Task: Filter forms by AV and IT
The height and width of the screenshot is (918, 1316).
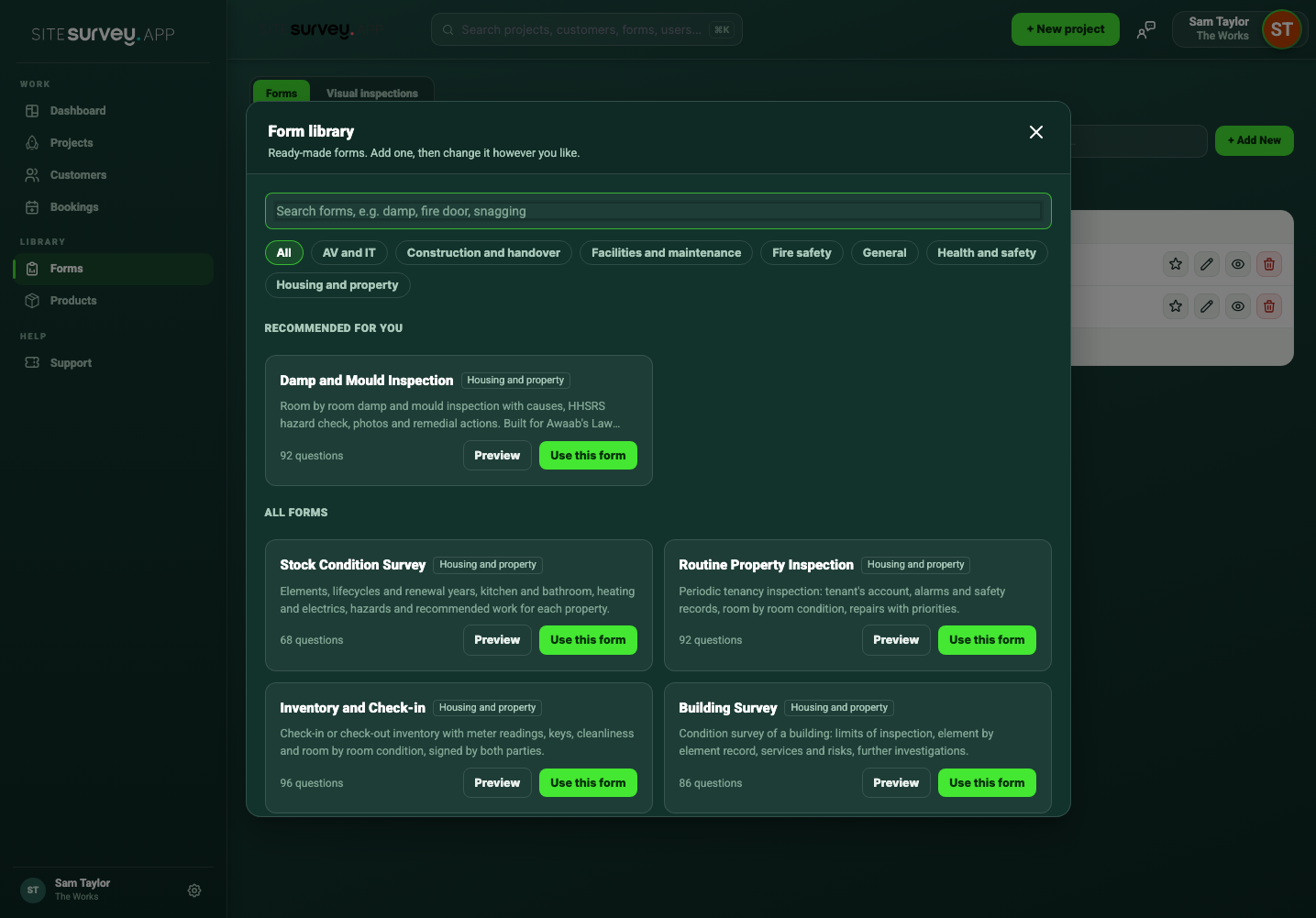Action: pos(349,253)
